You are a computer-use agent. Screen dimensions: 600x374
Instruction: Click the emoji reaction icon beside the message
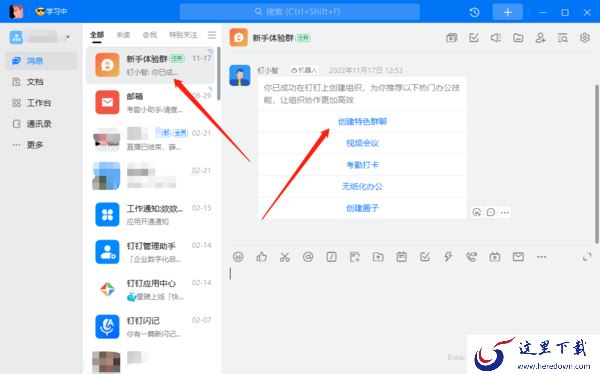click(477, 212)
